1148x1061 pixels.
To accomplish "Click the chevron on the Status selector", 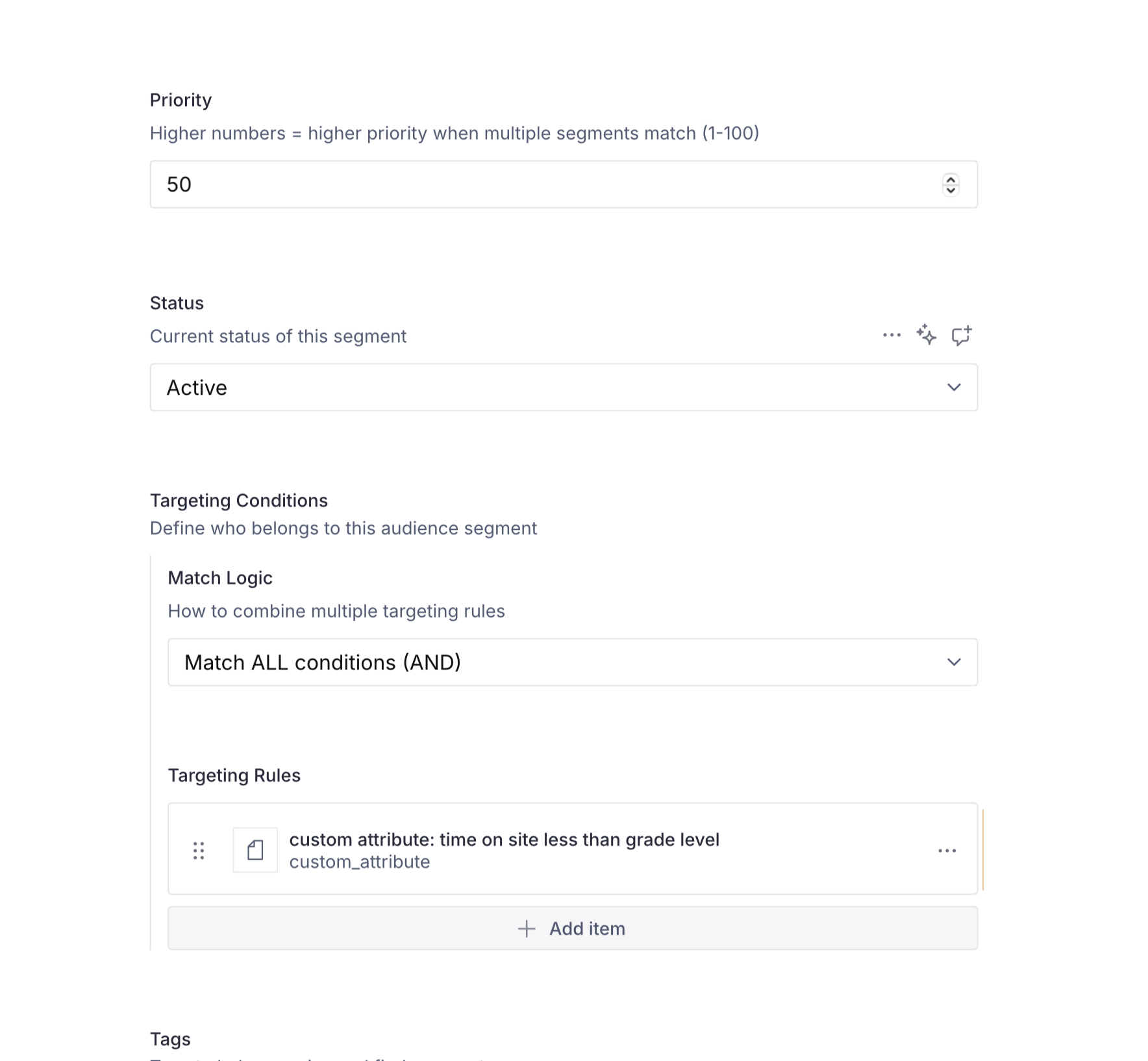I will pyautogui.click(x=954, y=387).
